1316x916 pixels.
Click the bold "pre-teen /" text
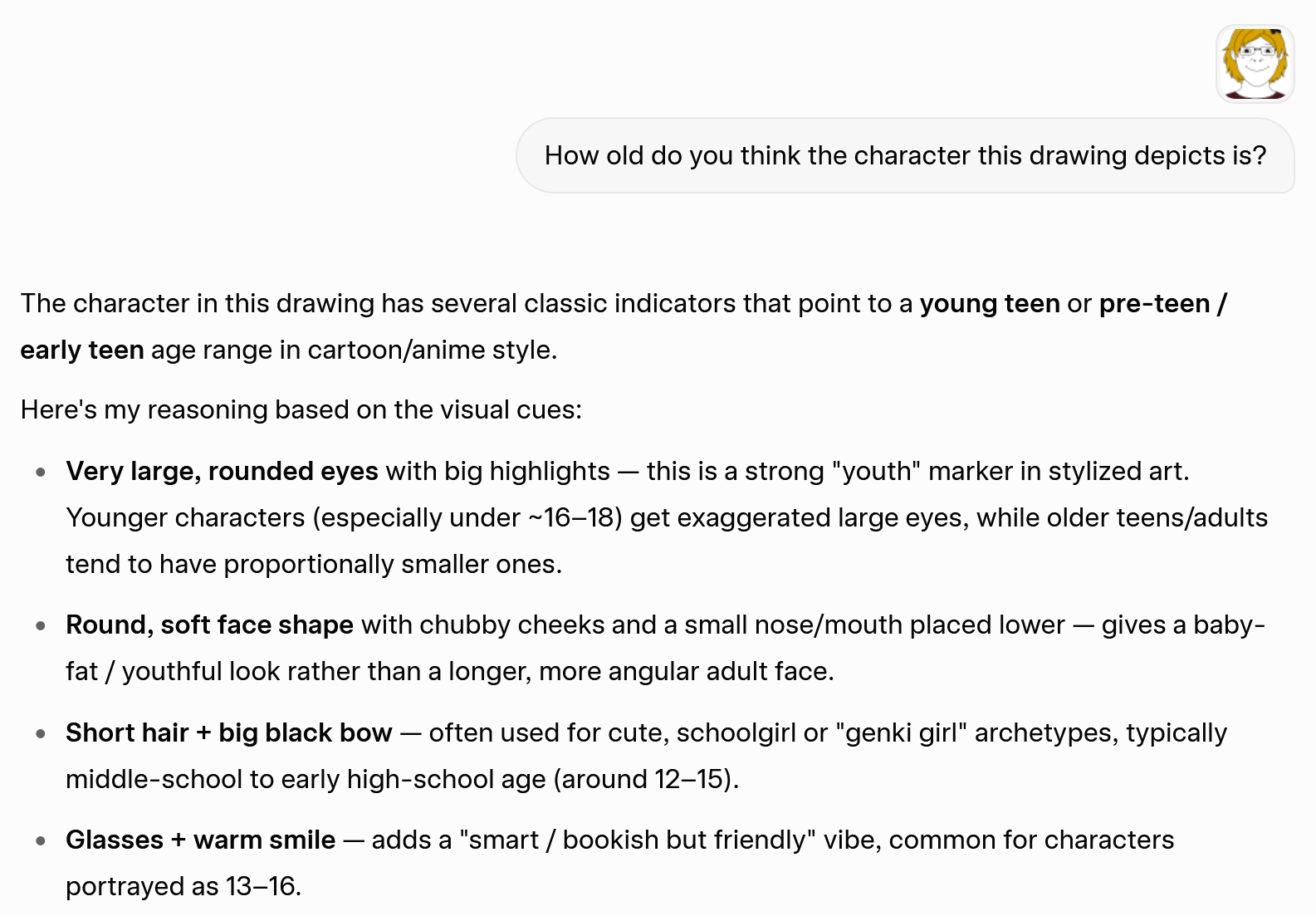tap(1162, 304)
